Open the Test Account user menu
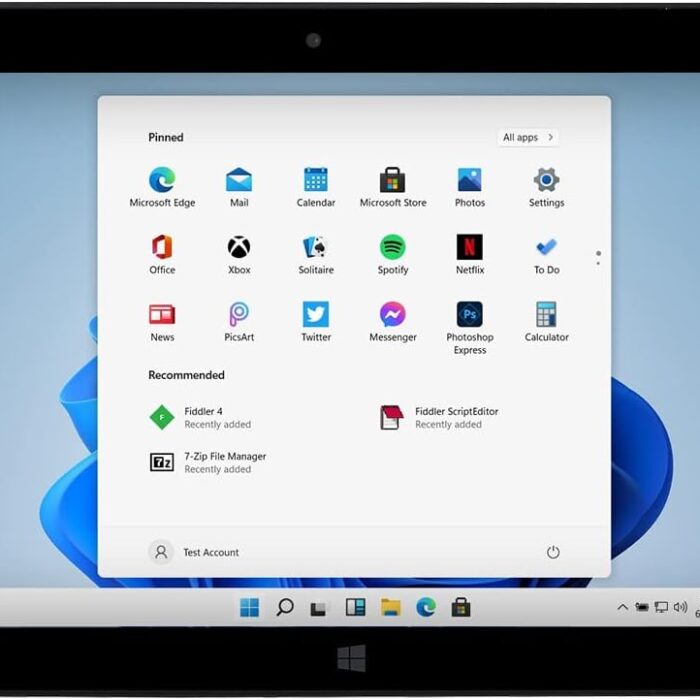This screenshot has height=700, width=700. [x=194, y=552]
